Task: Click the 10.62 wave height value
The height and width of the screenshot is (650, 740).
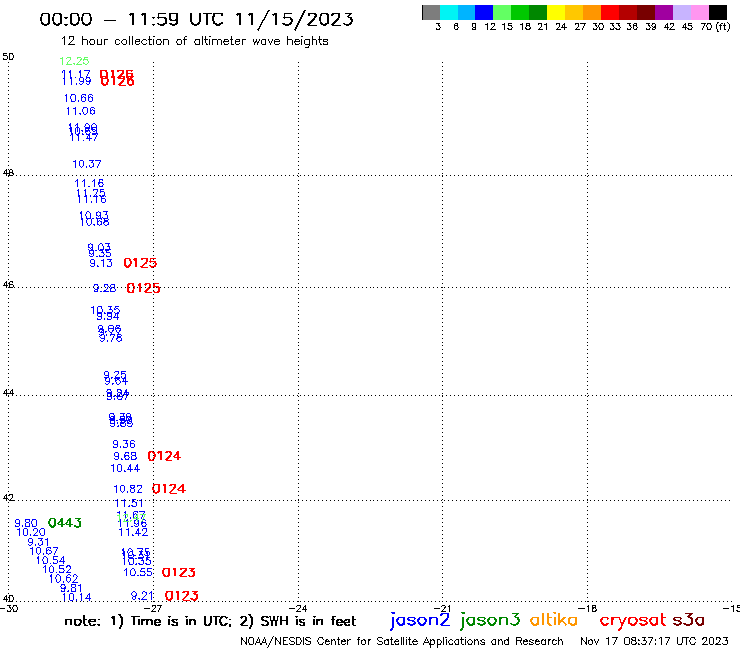Action: (64, 578)
